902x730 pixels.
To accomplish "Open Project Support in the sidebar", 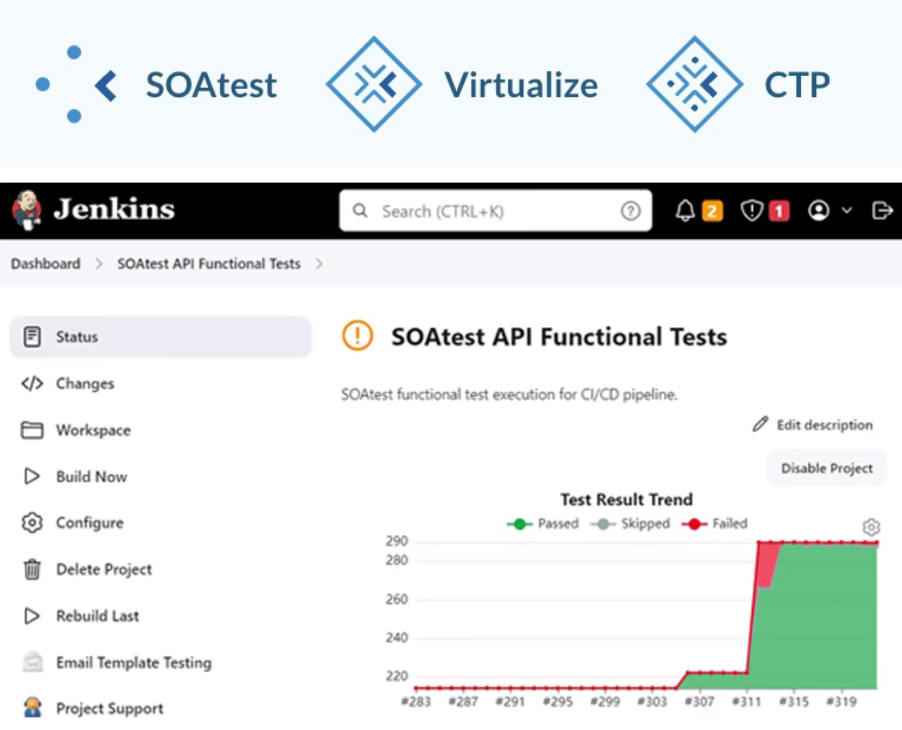I will coord(110,708).
